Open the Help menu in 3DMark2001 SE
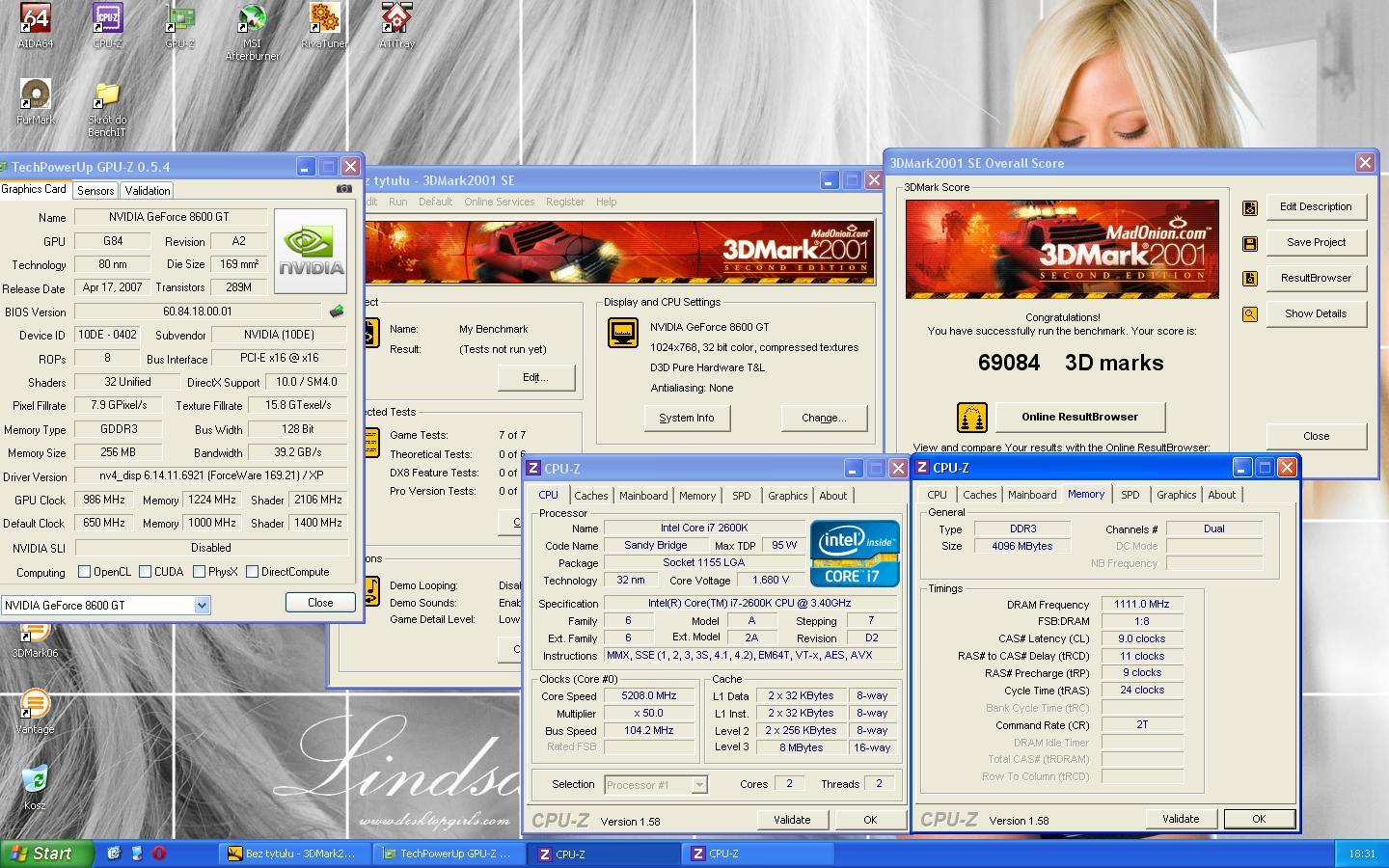 click(x=606, y=202)
